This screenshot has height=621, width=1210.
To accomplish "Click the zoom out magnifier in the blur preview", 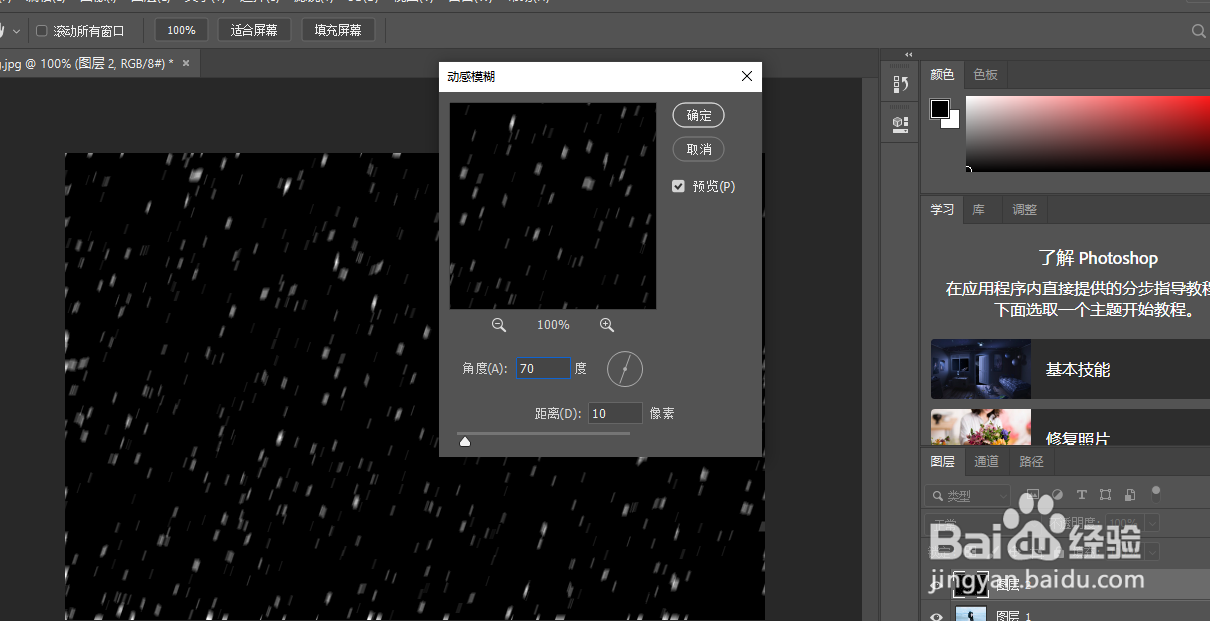I will (x=499, y=325).
